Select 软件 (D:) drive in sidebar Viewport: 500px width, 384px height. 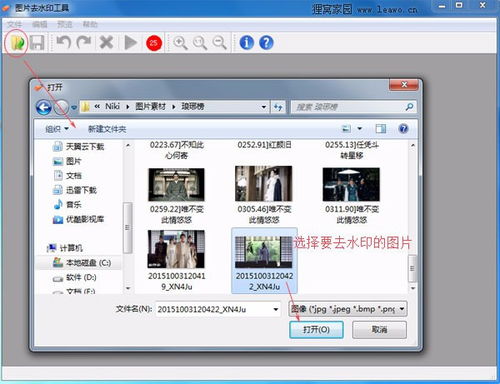click(75, 277)
